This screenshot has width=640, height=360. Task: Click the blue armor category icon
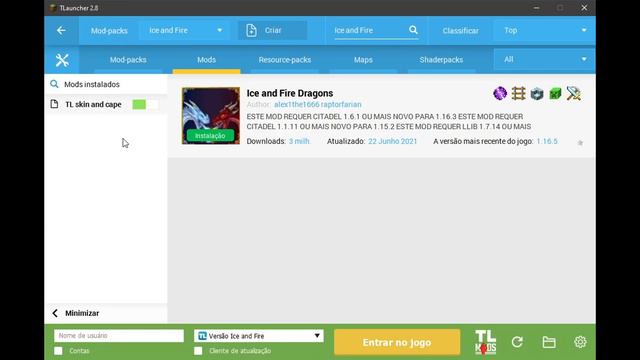(x=537, y=93)
